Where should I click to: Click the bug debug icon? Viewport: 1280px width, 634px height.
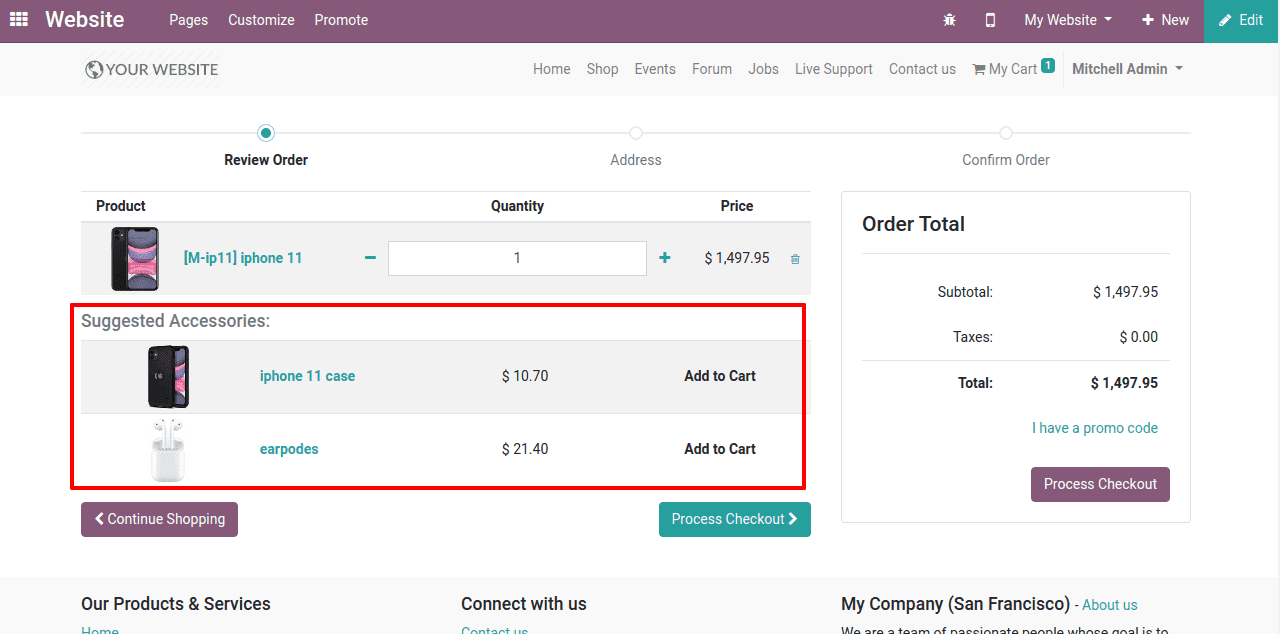point(949,20)
